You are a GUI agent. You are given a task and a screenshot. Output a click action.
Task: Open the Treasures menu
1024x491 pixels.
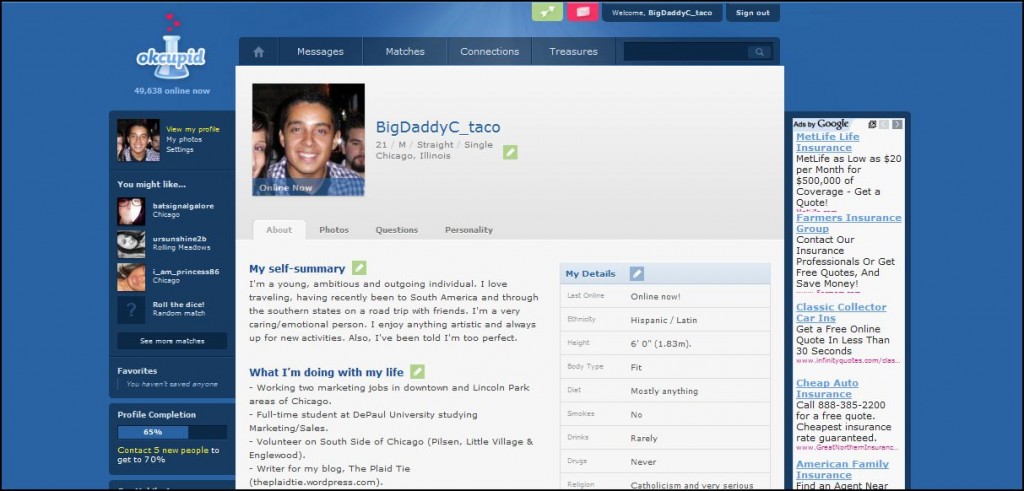(x=573, y=52)
